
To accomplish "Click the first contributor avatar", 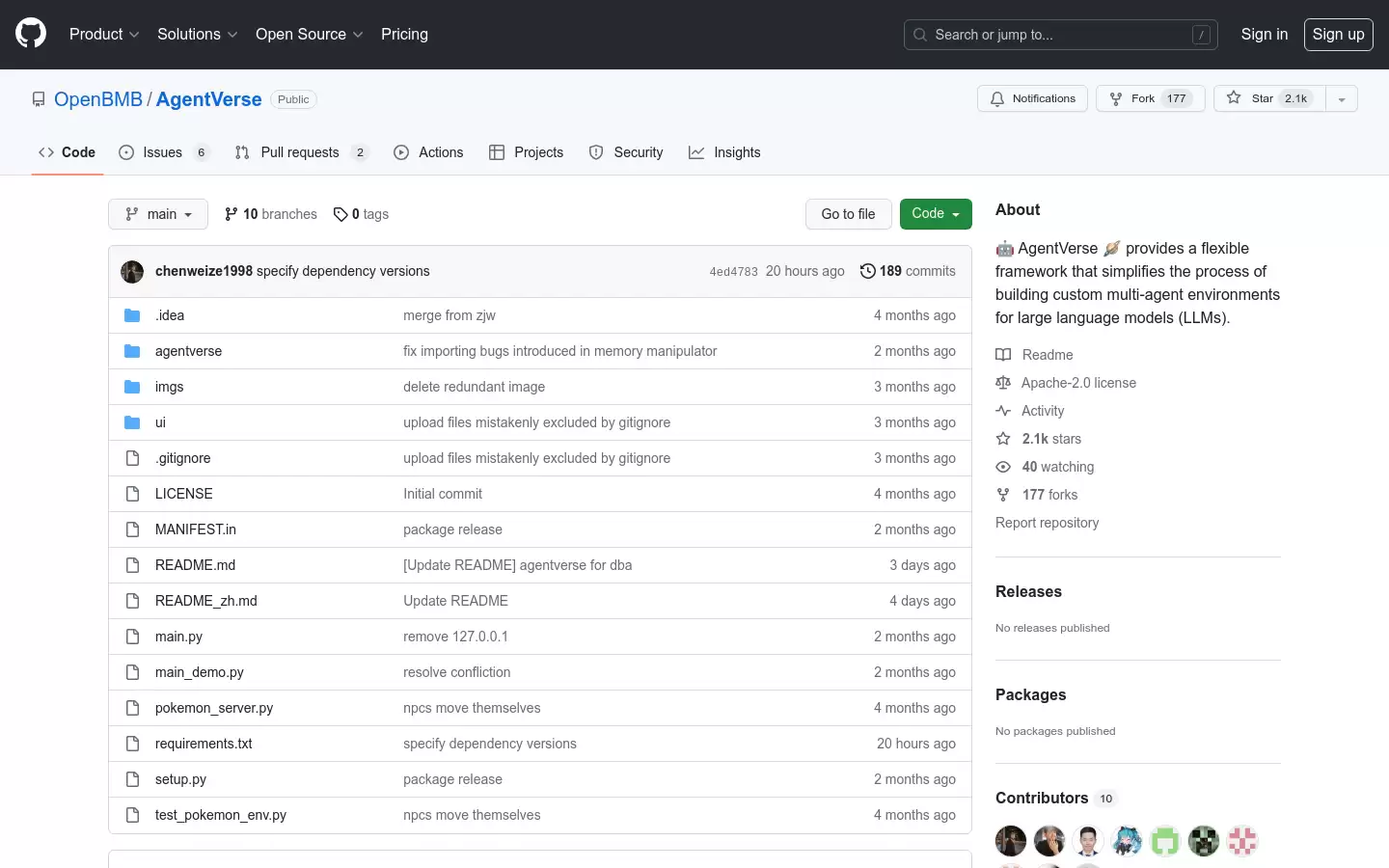I will (1011, 841).
